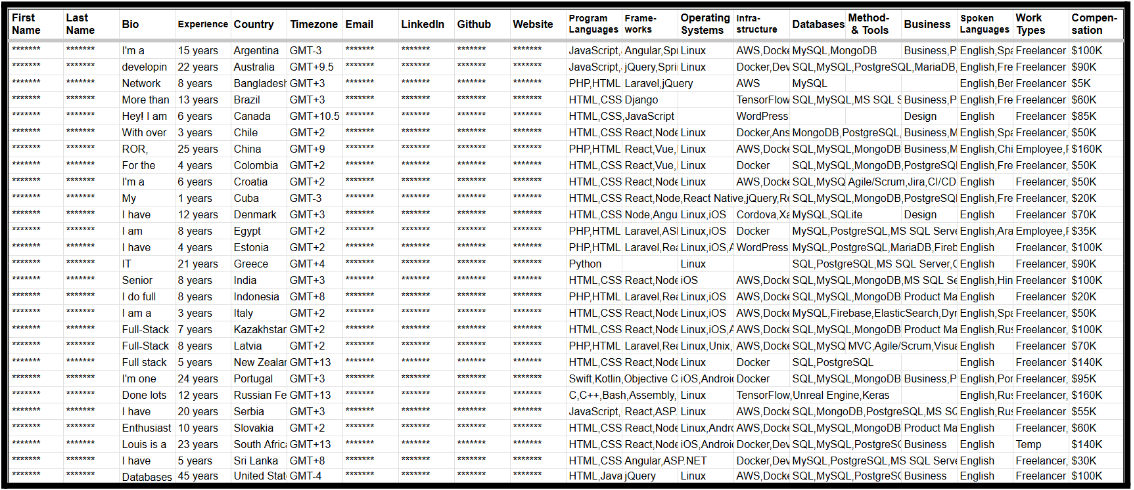Viewport: 1134px width, 490px height.
Task: Select the Kazakhstan country cell
Action: (x=260, y=329)
